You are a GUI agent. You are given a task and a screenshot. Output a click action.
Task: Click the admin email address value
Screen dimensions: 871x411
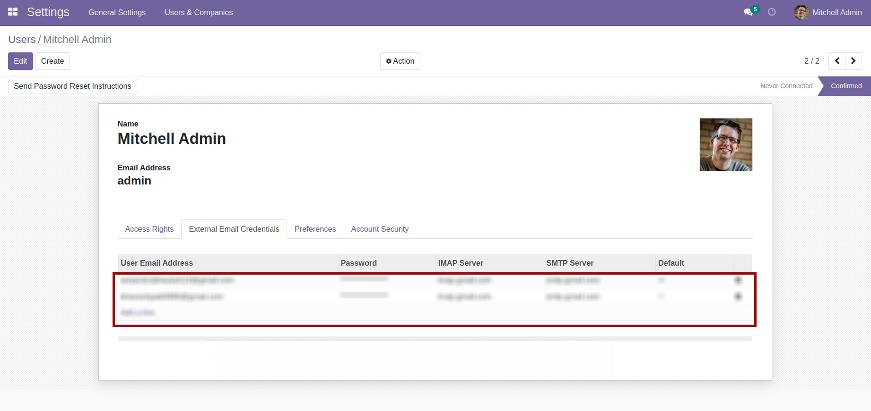click(x=134, y=181)
